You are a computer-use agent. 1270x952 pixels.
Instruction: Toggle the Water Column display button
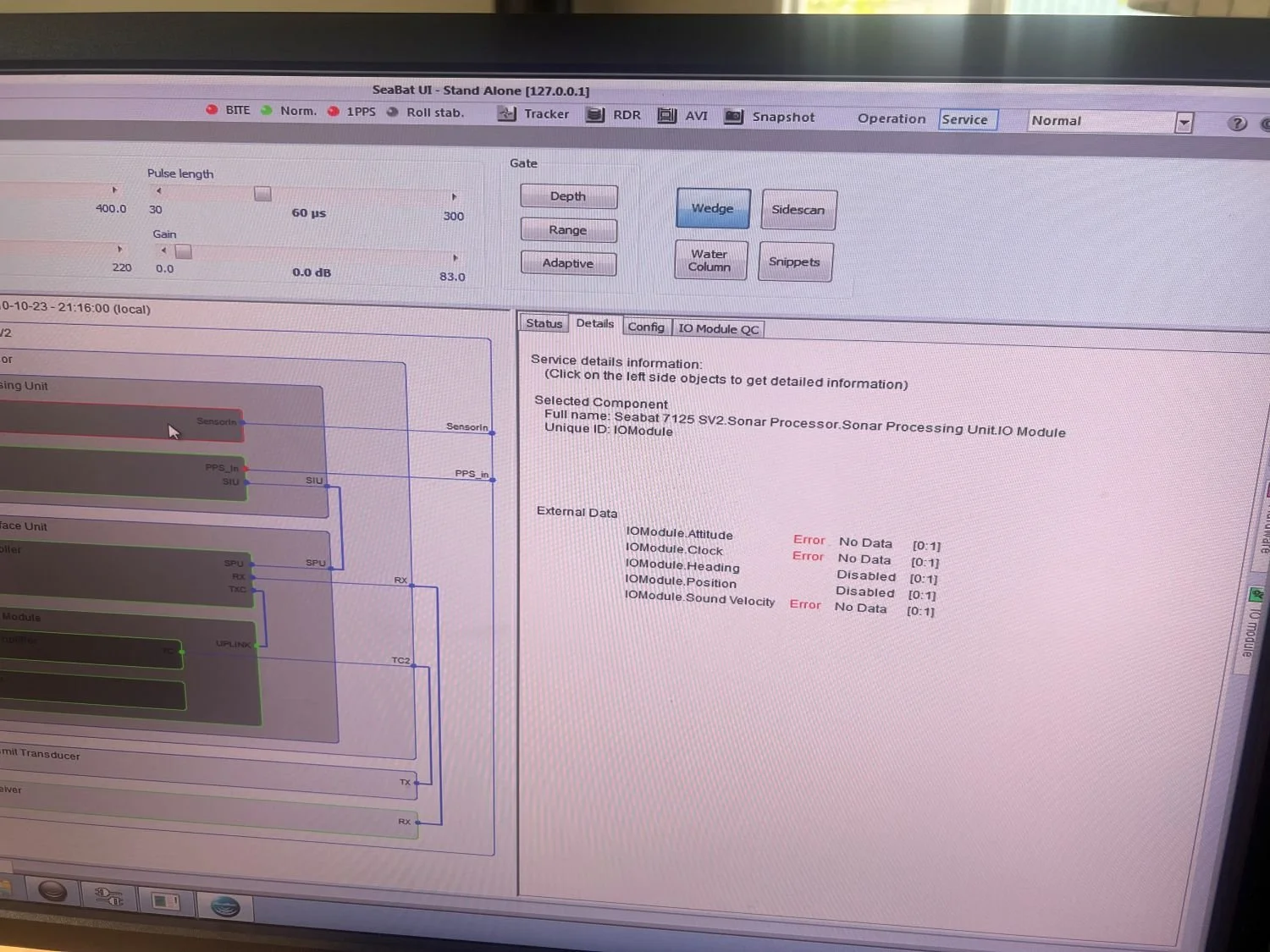tap(710, 260)
